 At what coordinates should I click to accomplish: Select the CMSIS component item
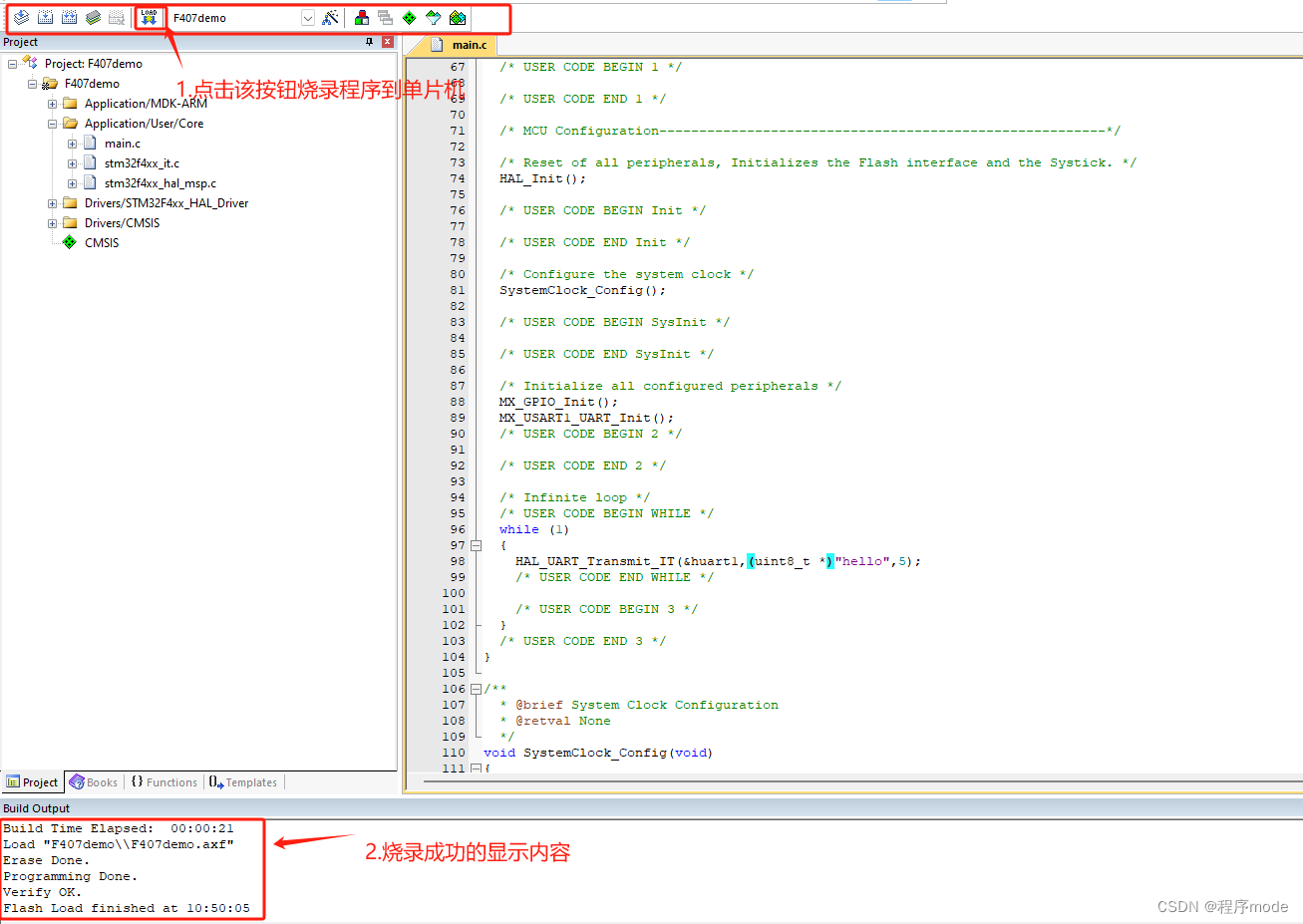(x=102, y=243)
